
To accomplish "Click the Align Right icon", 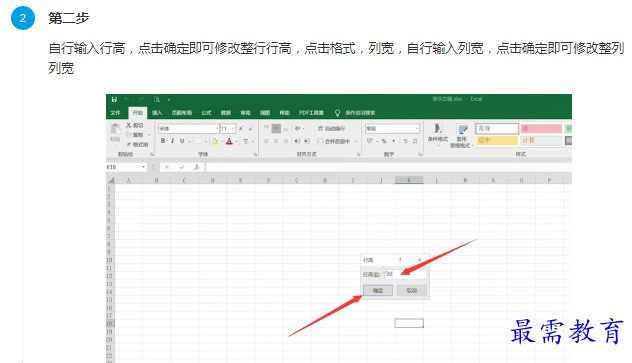I will (x=286, y=141).
